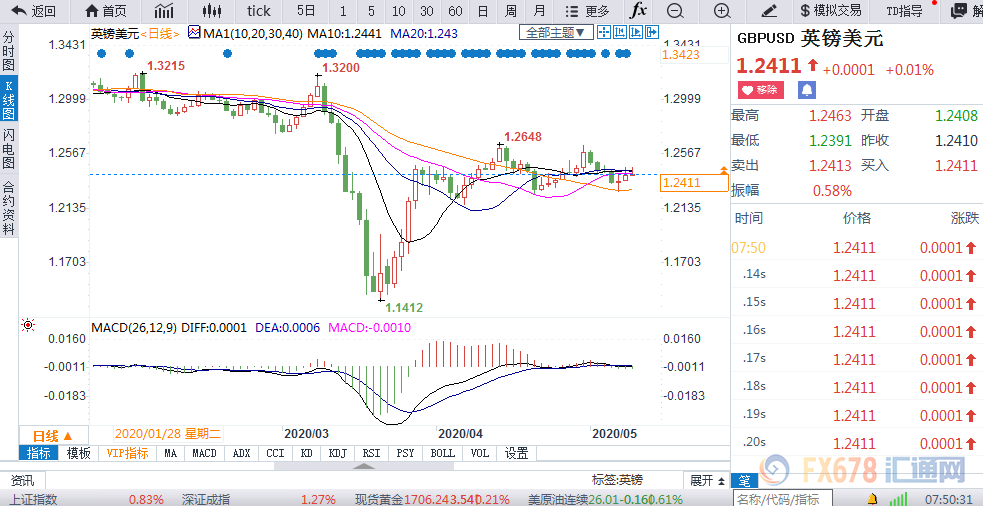Select the pencil drawing tool
This screenshot has height=506, width=983.
769,11
